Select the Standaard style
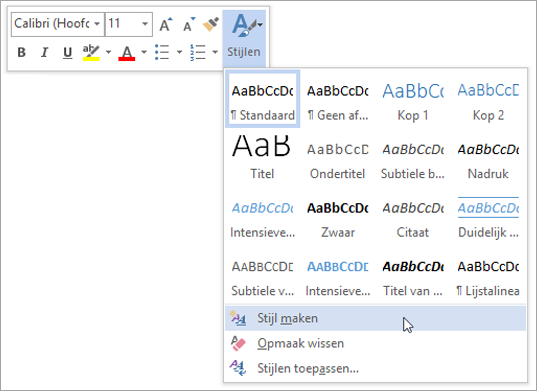This screenshot has height=391, width=537. [263, 99]
